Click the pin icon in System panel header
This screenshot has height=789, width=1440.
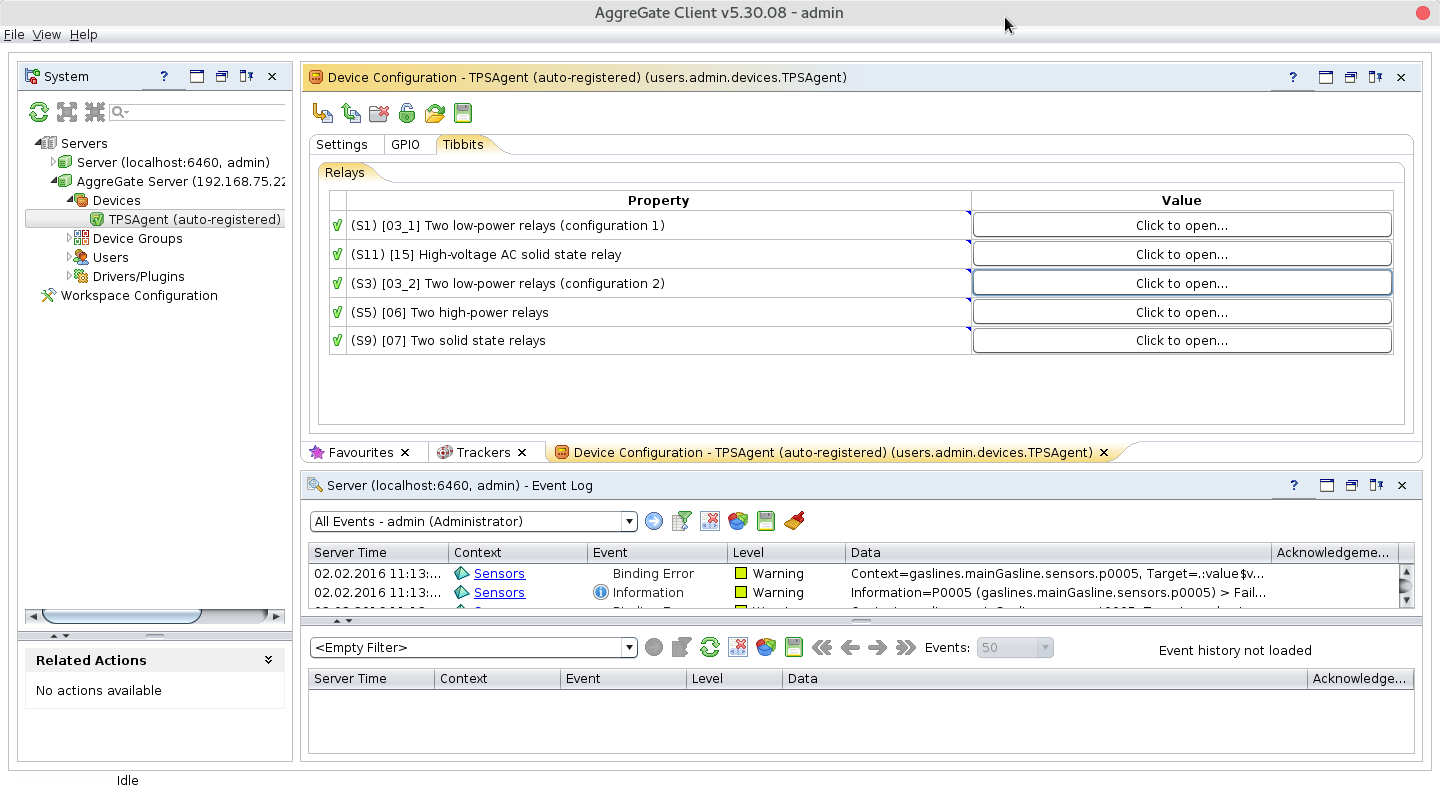[x=246, y=76]
